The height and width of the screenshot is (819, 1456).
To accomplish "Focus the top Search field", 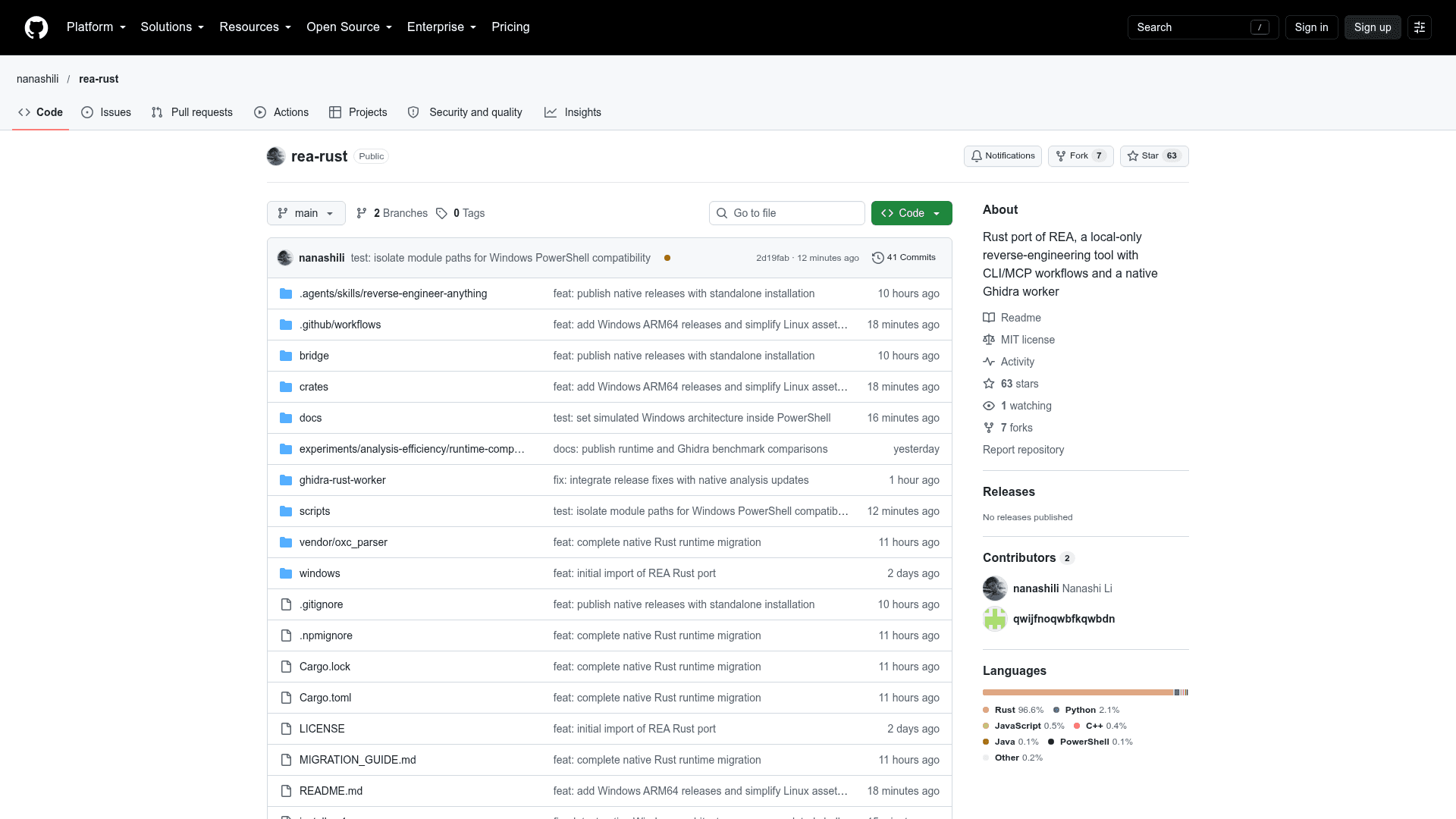I will (x=1203, y=27).
